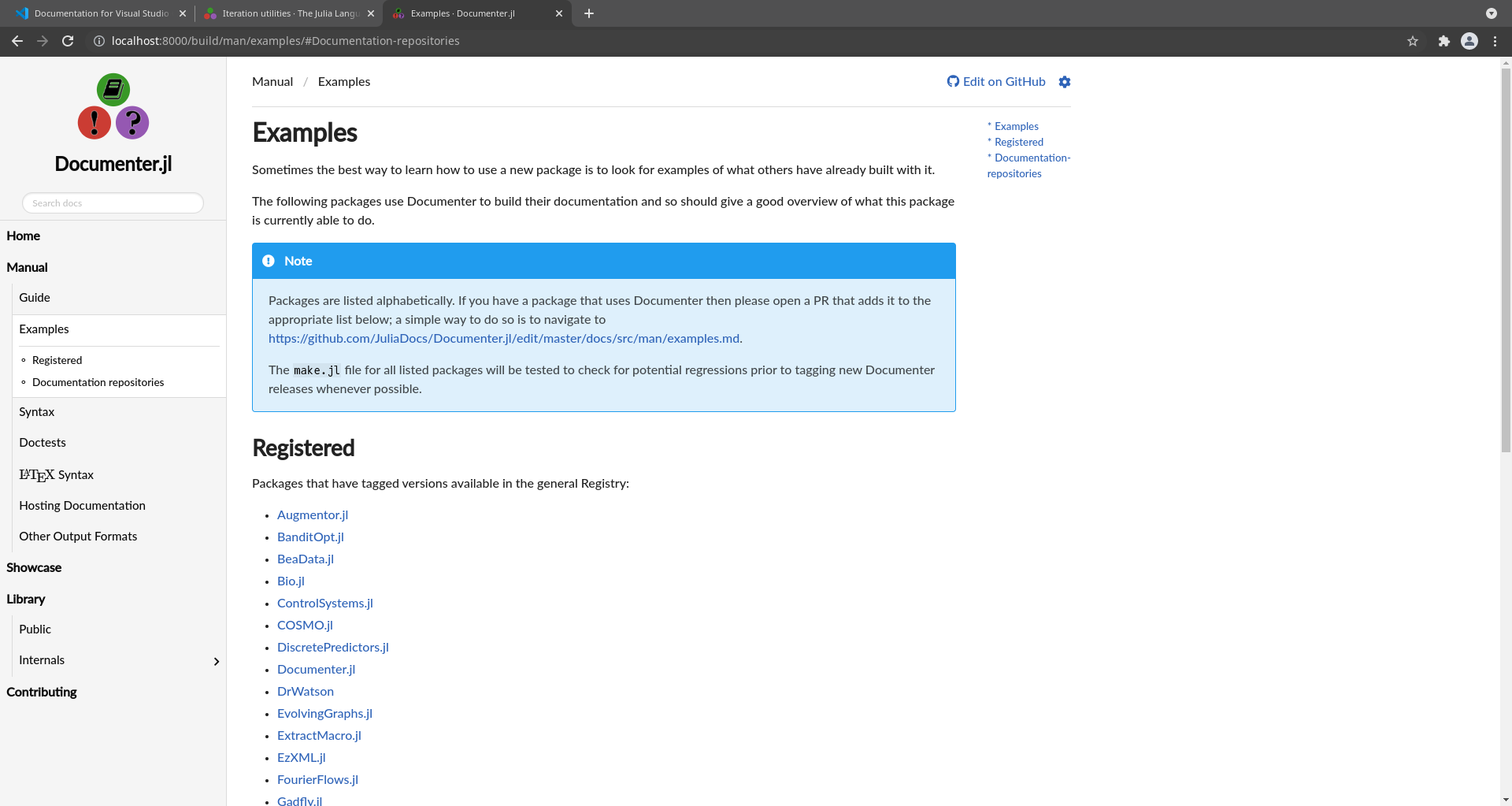Open the COSMO.jl link

point(305,626)
